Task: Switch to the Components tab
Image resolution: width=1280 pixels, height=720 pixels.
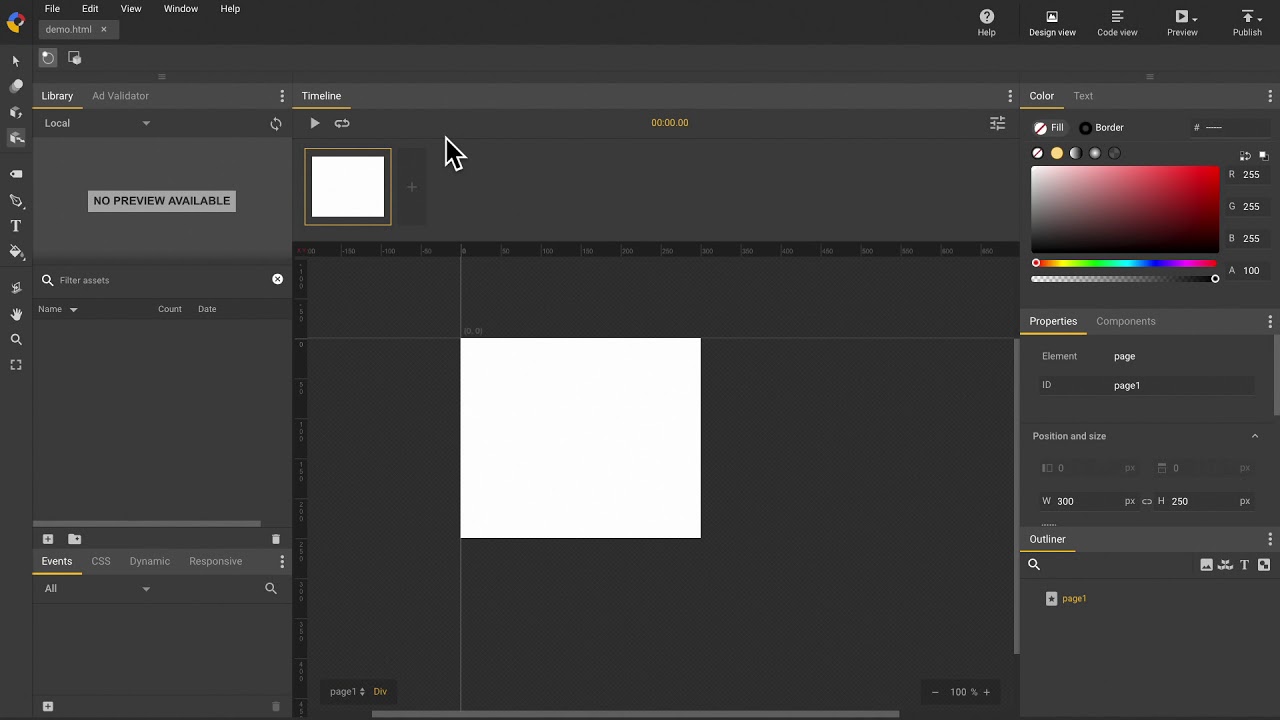Action: pyautogui.click(x=1126, y=321)
